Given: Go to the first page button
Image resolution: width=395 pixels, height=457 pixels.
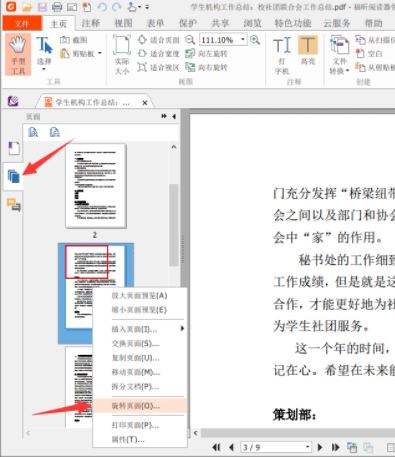Looking at the screenshot, I should click(216, 447).
